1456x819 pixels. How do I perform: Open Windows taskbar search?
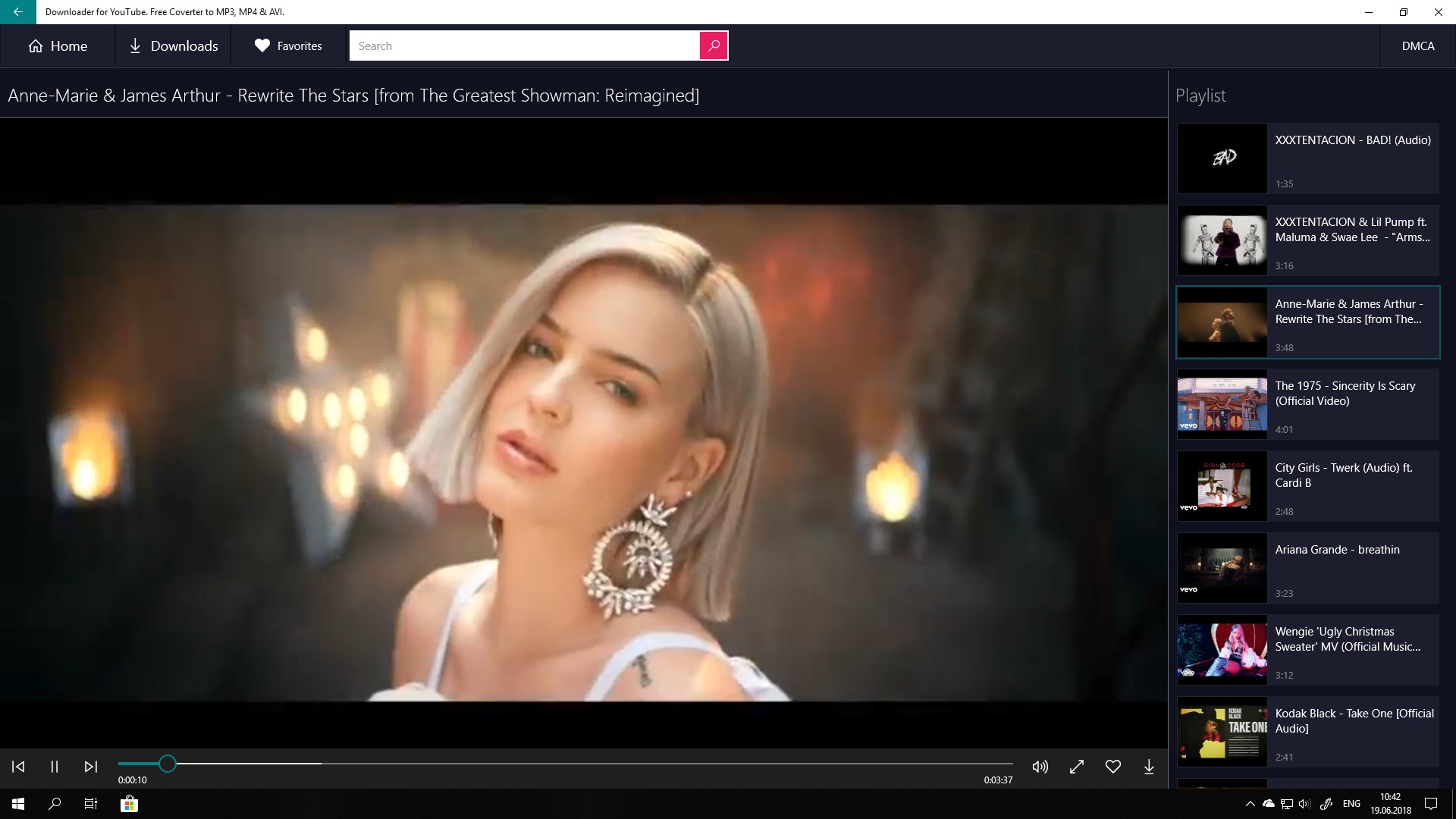pyautogui.click(x=55, y=804)
